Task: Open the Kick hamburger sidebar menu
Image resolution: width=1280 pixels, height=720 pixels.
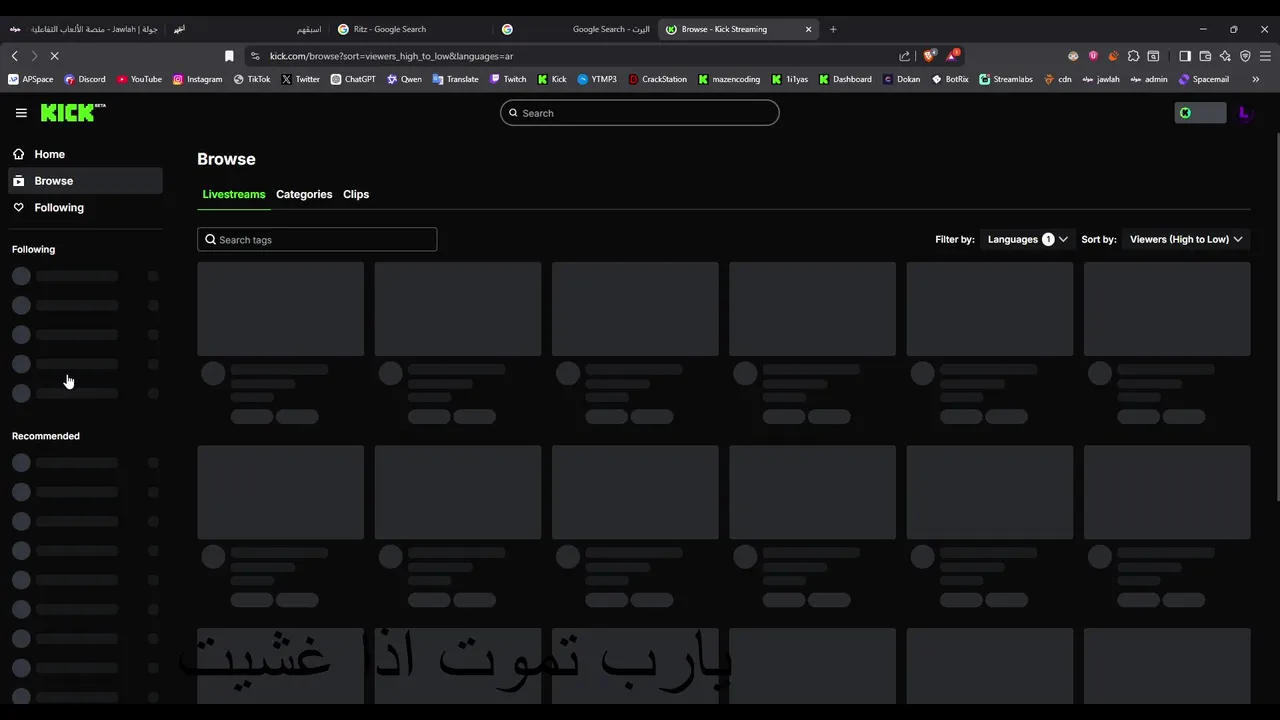Action: (x=21, y=113)
